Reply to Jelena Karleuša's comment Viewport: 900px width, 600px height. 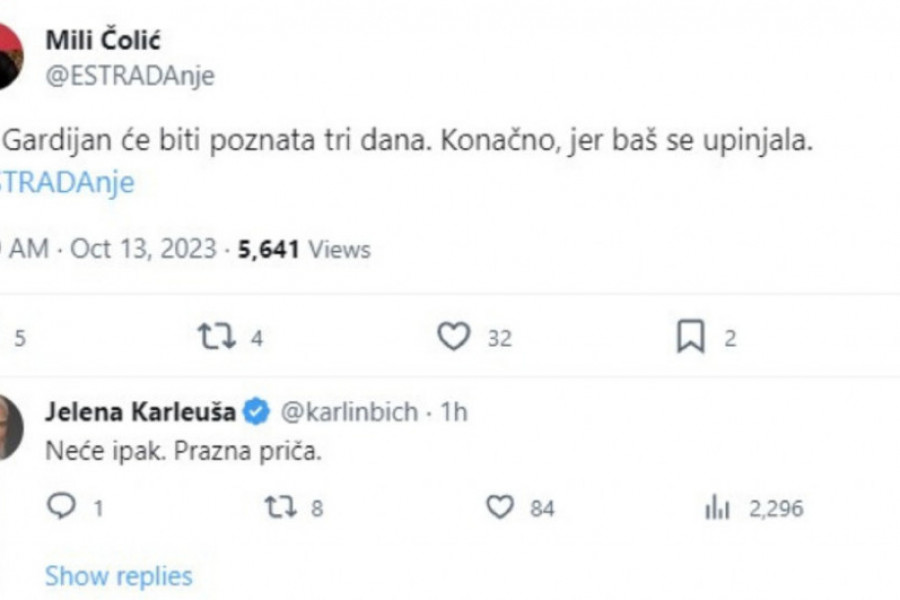[x=61, y=508]
